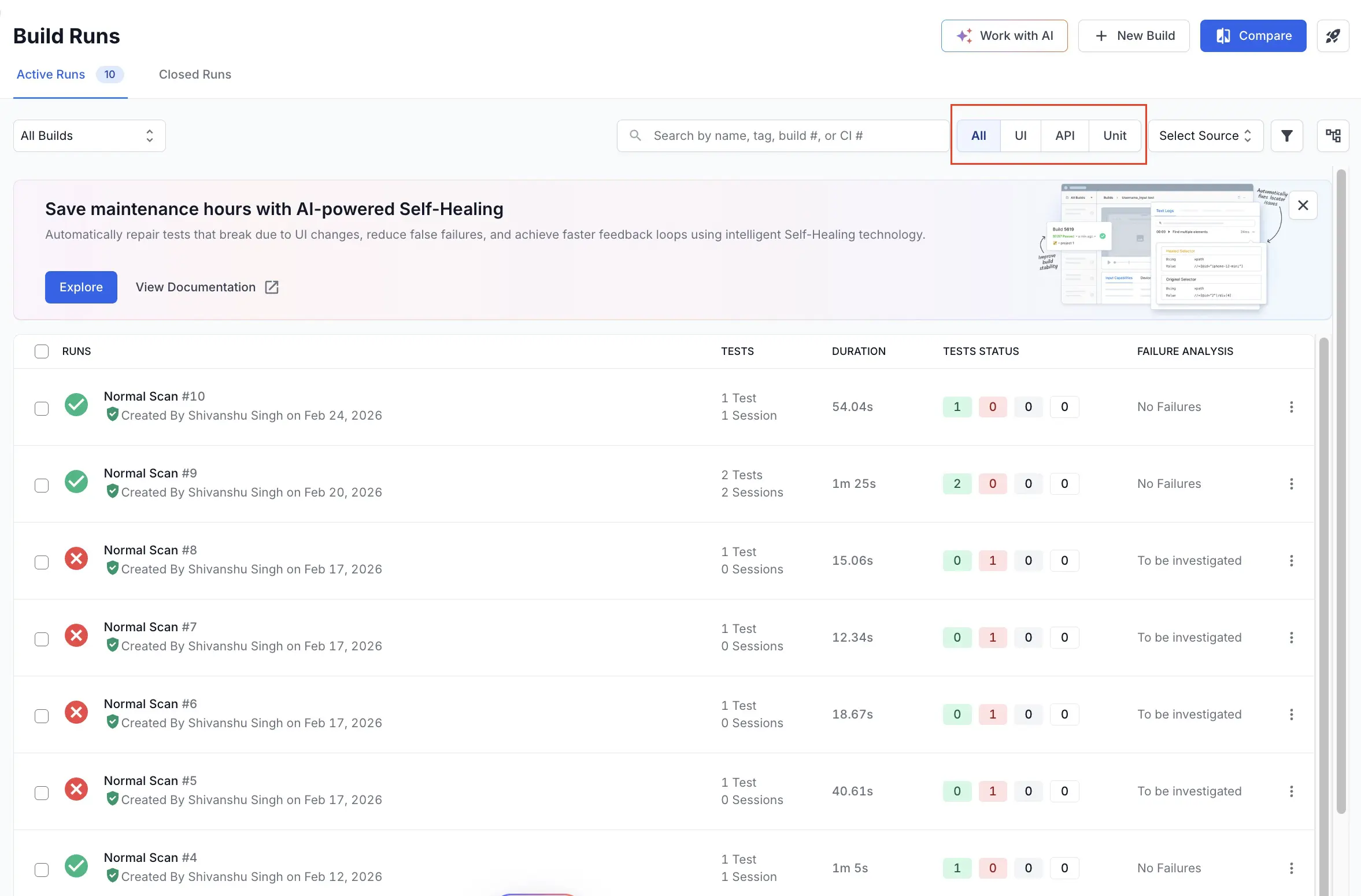The height and width of the screenshot is (896, 1361).
Task: Check the box for Normal Scan #6
Action: [x=42, y=716]
